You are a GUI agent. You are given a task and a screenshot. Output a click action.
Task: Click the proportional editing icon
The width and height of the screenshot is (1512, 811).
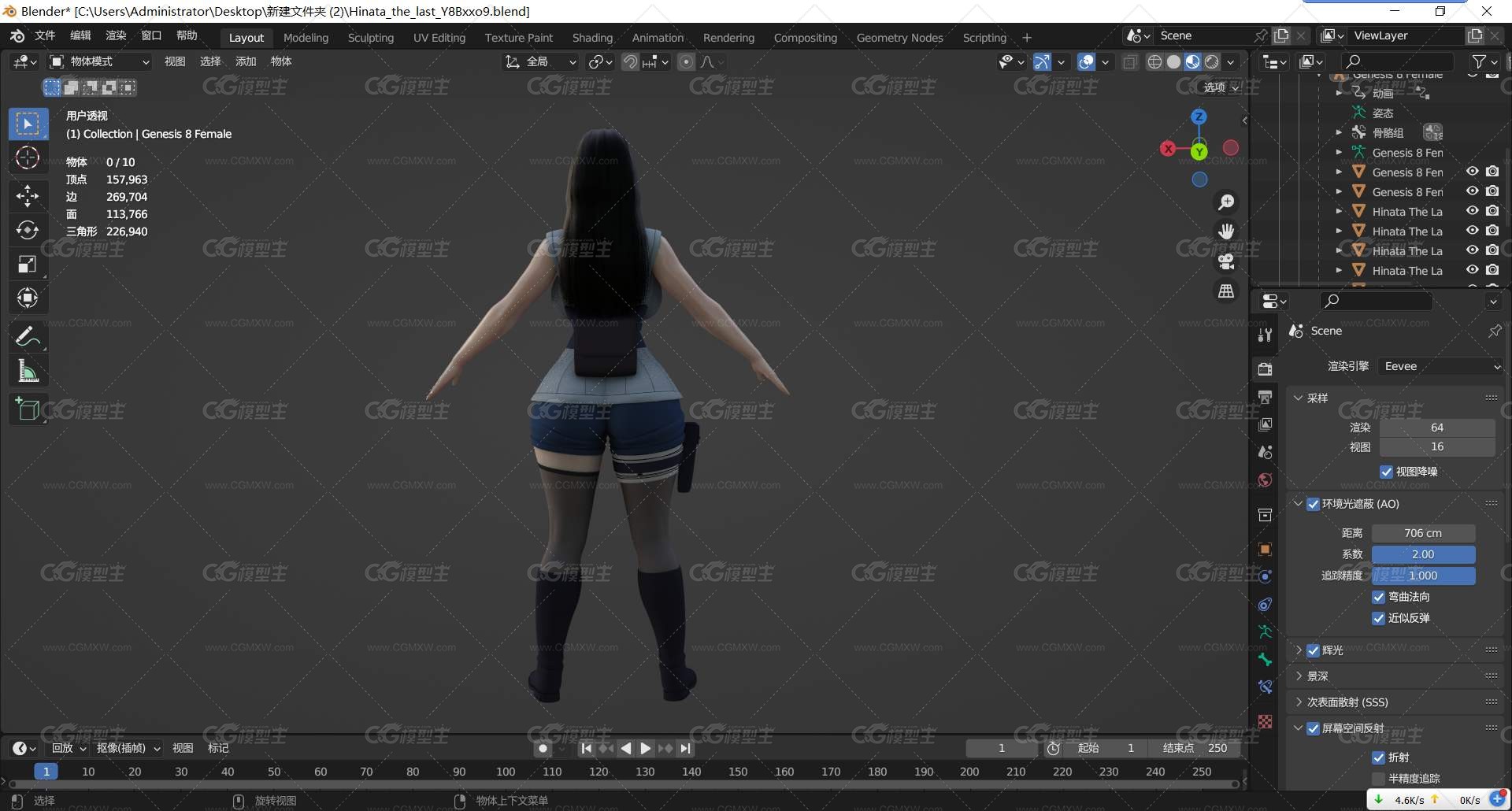coord(686,61)
